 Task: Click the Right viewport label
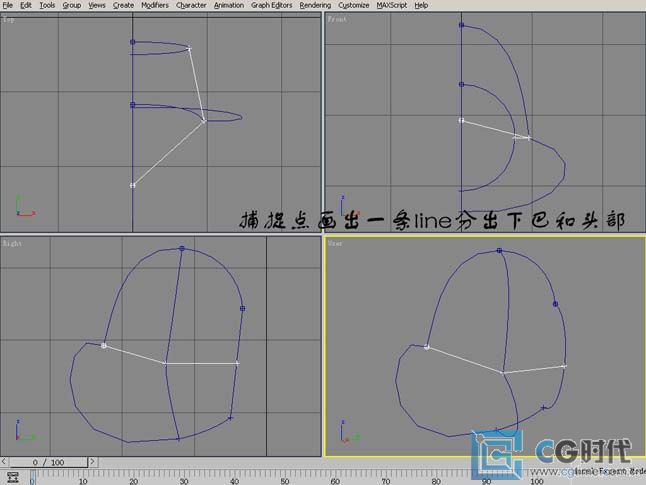12,243
